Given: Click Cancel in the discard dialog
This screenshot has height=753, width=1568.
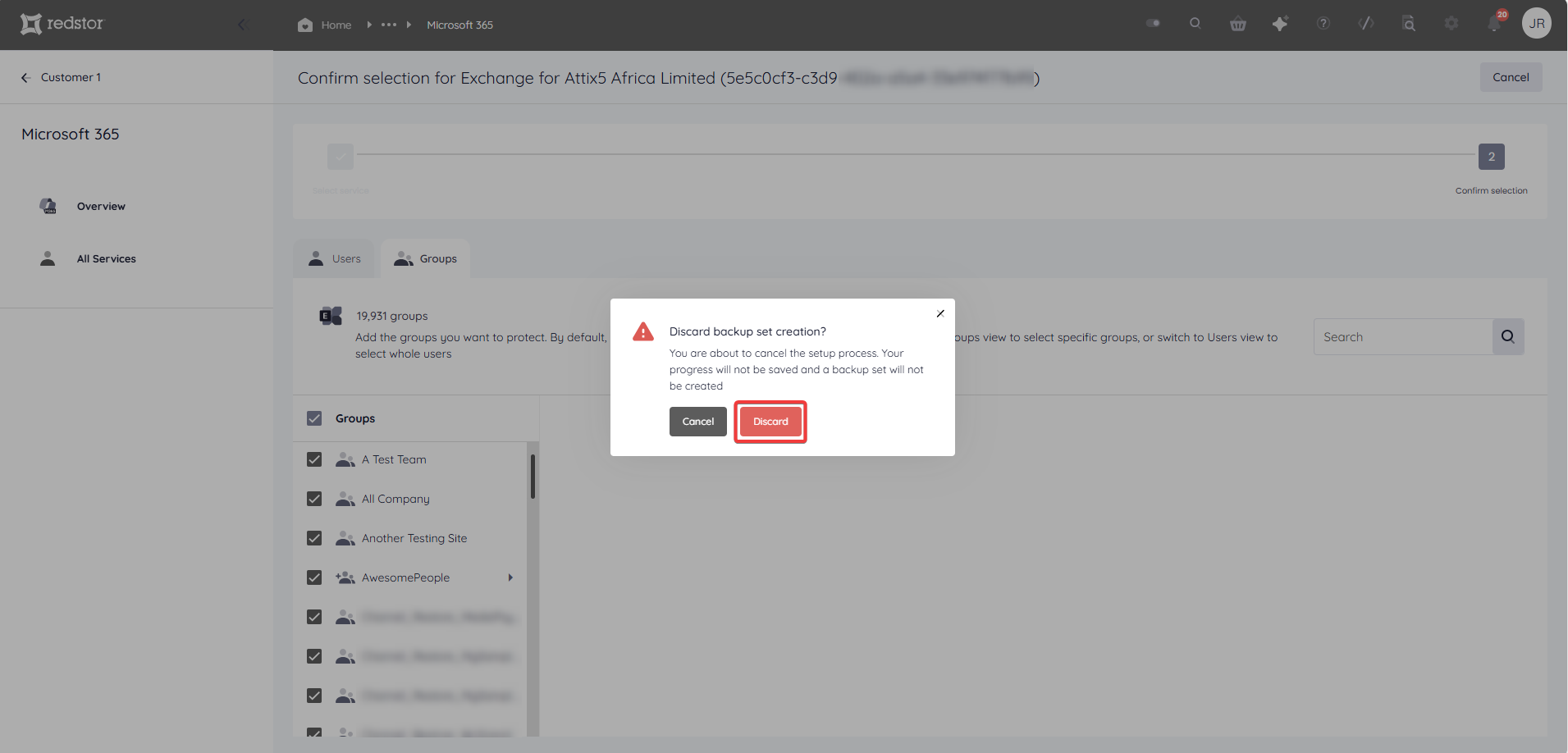Looking at the screenshot, I should 698,422.
